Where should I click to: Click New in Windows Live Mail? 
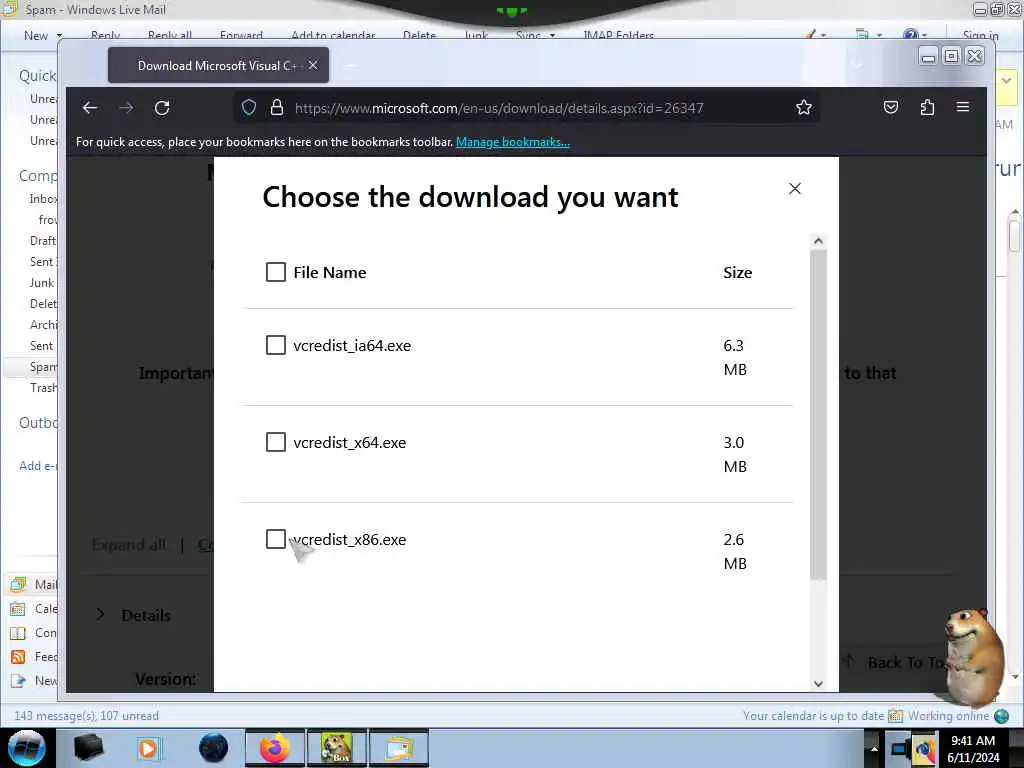36,35
